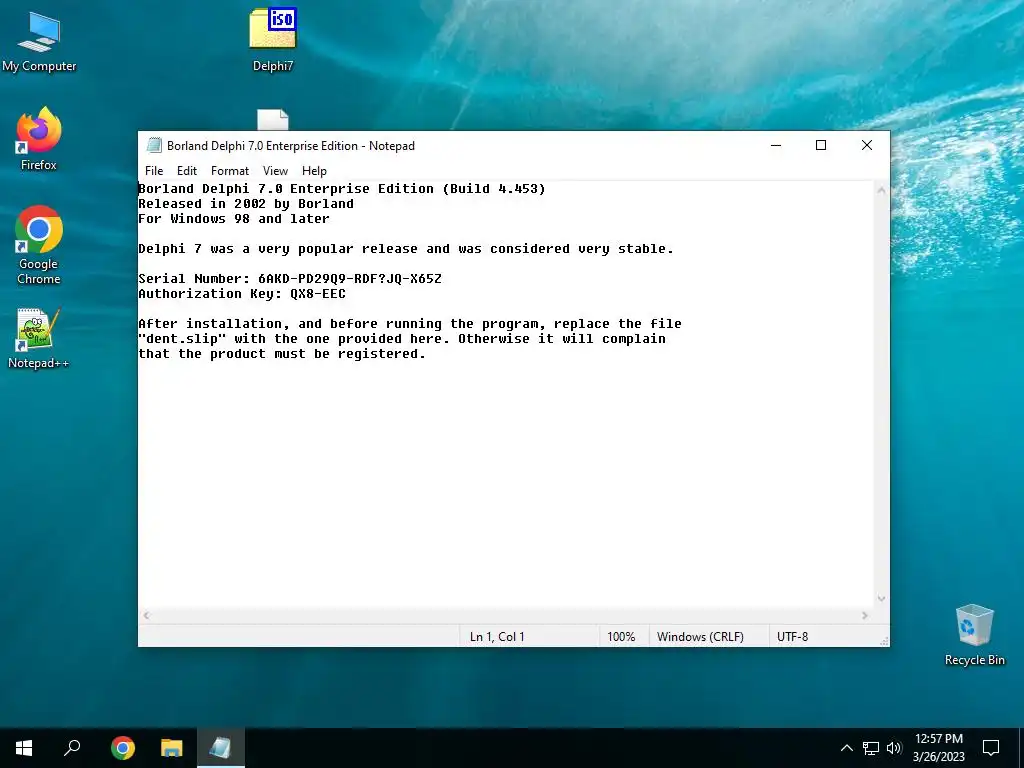Click the 'Windows (CRLF)' status entry
Viewport: 1024px width, 768px height.
pos(700,637)
